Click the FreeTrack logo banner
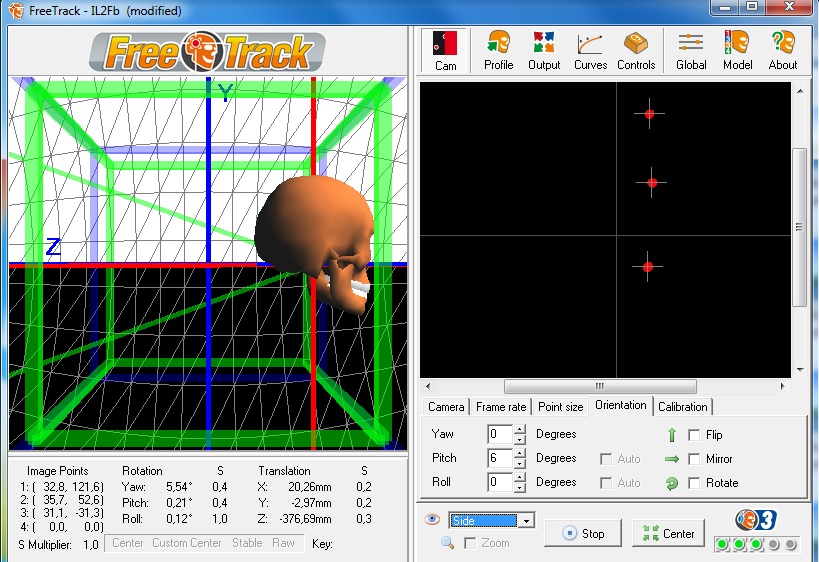The image size is (819, 562). pos(207,52)
